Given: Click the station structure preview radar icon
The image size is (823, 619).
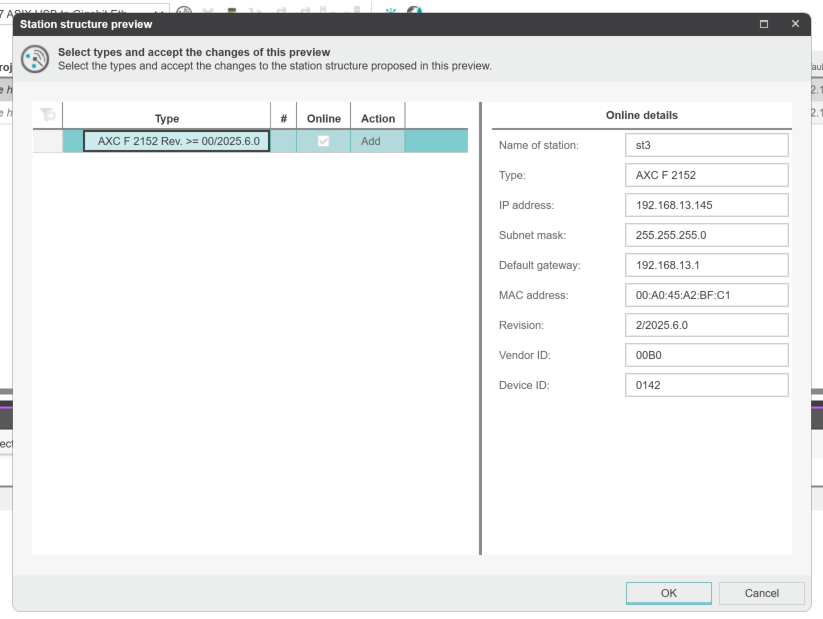Looking at the screenshot, I should [35, 60].
